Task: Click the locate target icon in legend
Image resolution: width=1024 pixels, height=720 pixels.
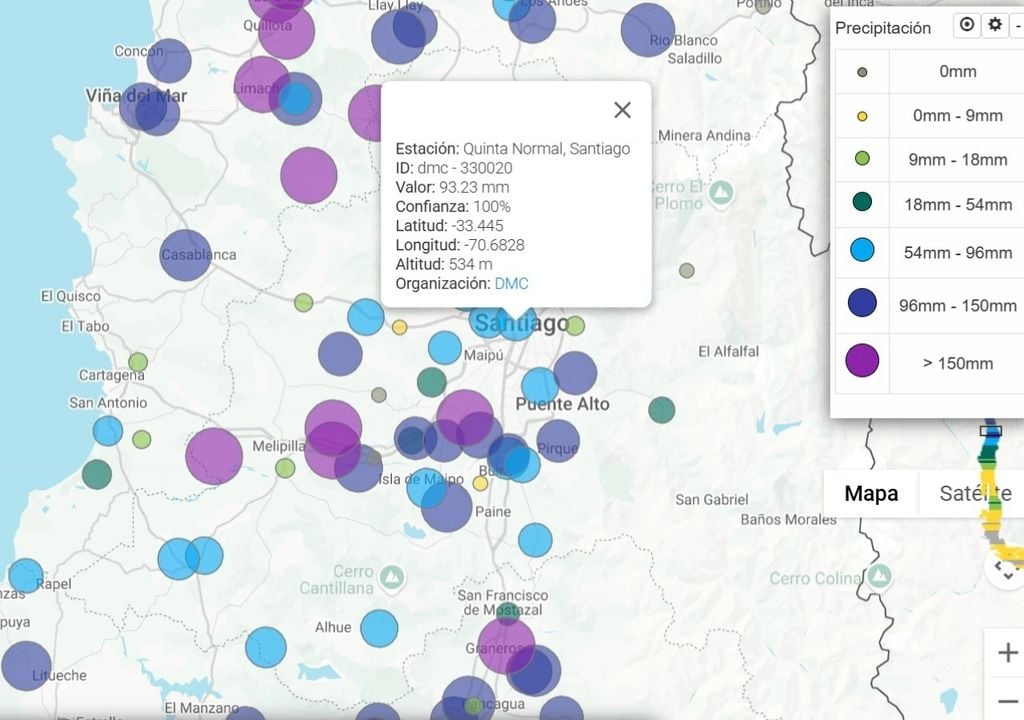Action: coord(967,25)
